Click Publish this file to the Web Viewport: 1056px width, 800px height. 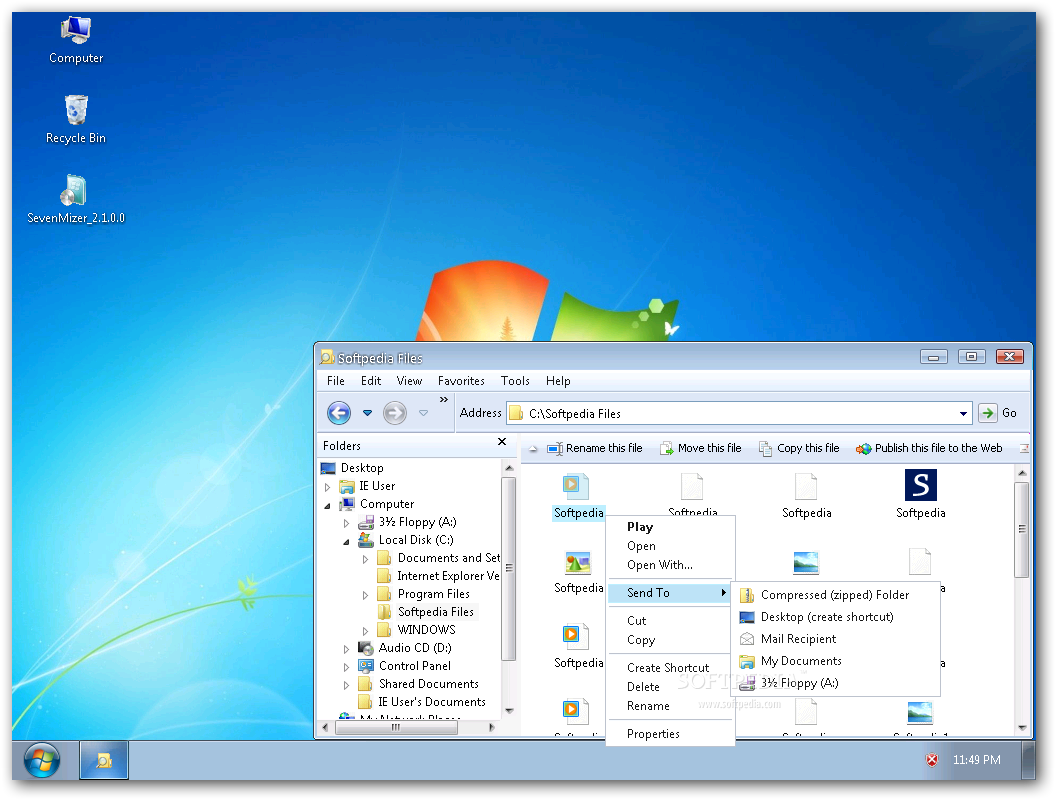pos(929,448)
